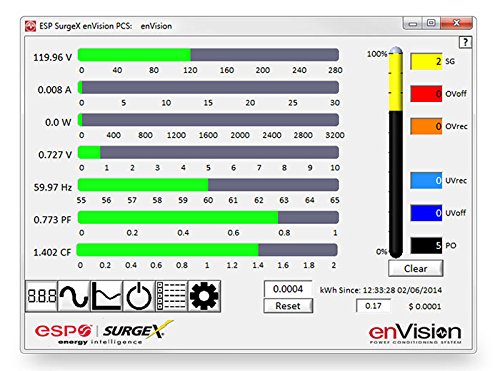Open the digital meter readout view
This screenshot has height=371, width=500.
(x=42, y=296)
